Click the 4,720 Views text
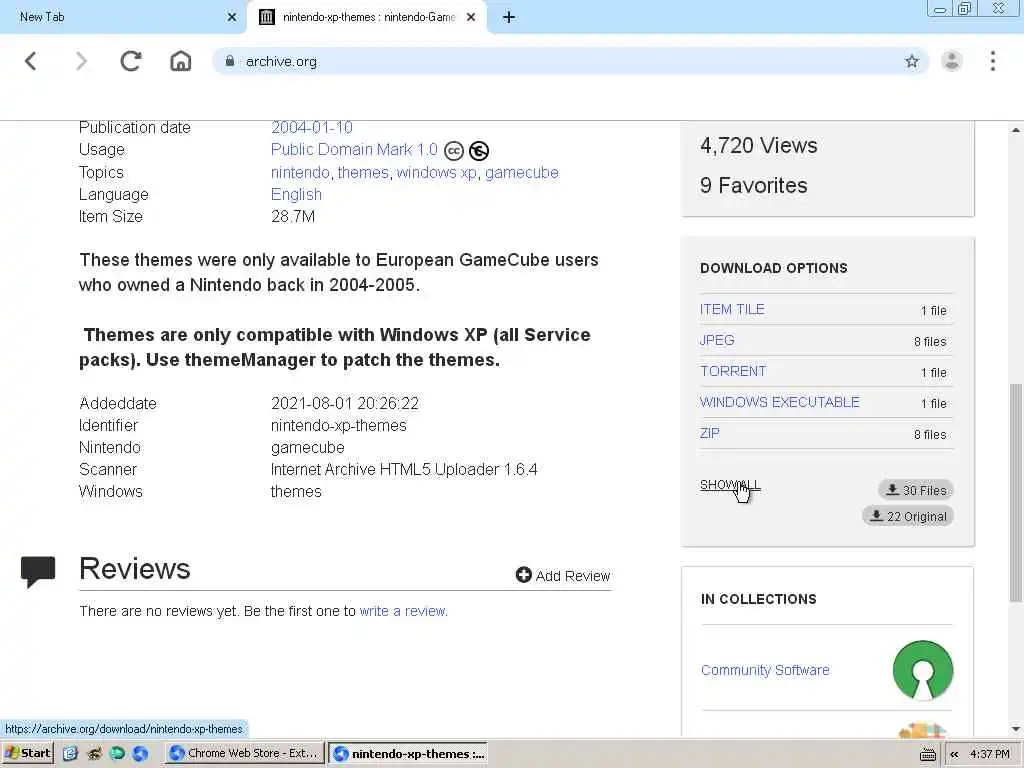Image resolution: width=1024 pixels, height=768 pixels. pos(758,146)
